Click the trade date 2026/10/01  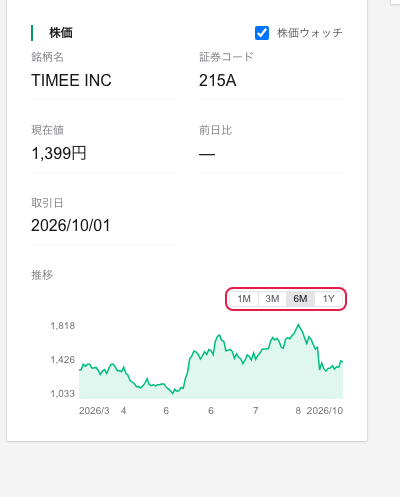pos(71,226)
